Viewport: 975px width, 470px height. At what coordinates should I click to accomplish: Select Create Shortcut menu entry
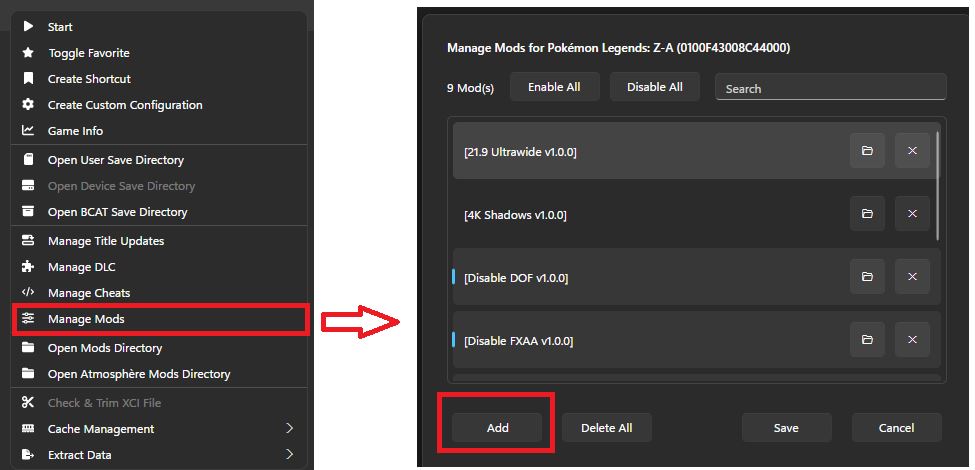(159, 79)
